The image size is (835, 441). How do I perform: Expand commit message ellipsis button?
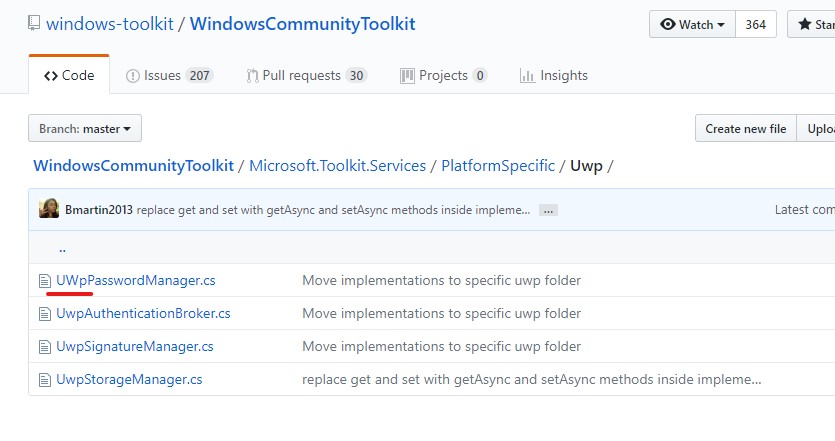[x=548, y=210]
